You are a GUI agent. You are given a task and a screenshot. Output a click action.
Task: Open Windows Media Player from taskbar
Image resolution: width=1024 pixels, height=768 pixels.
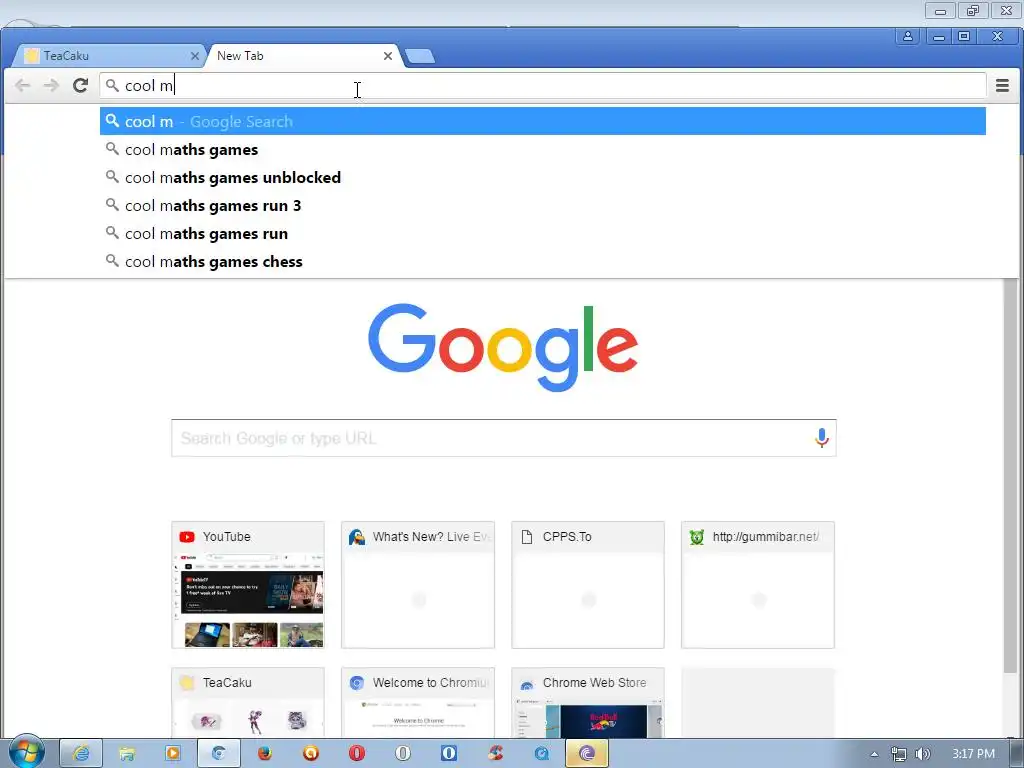click(x=172, y=754)
